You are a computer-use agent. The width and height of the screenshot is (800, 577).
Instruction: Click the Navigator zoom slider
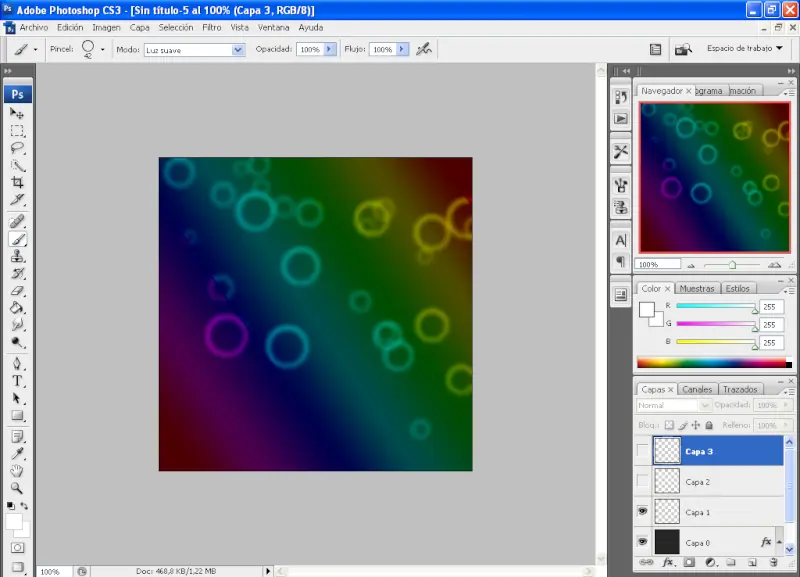[x=732, y=265]
